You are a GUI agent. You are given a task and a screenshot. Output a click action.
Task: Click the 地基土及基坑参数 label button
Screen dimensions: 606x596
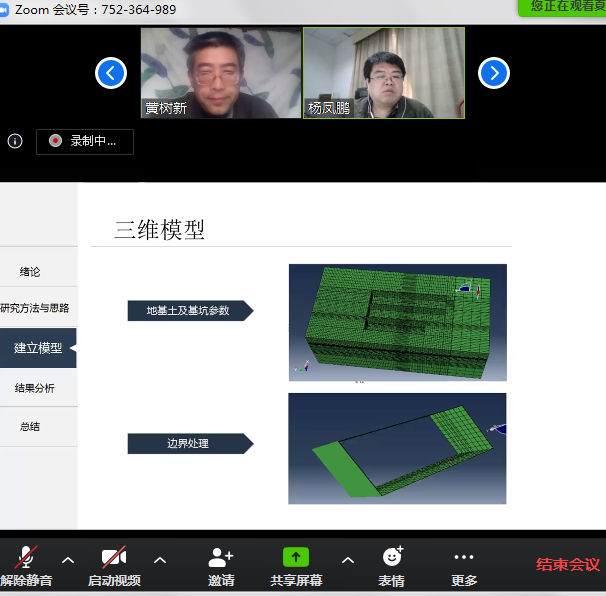[x=188, y=311]
